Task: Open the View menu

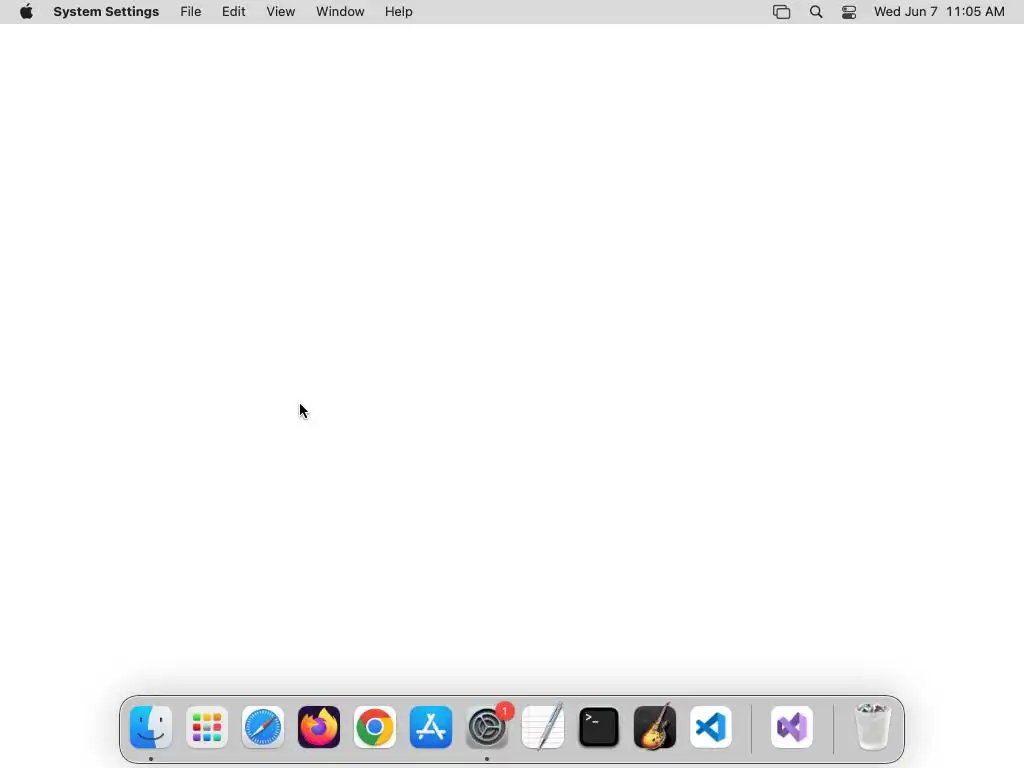Action: [281, 12]
